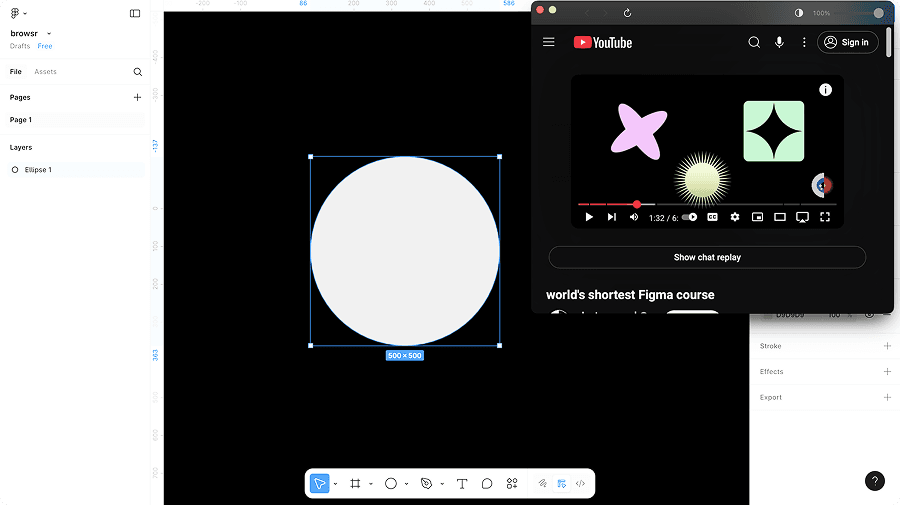The width and height of the screenshot is (900, 505).
Task: Click the 500 × 500 size label
Action: pos(405,356)
